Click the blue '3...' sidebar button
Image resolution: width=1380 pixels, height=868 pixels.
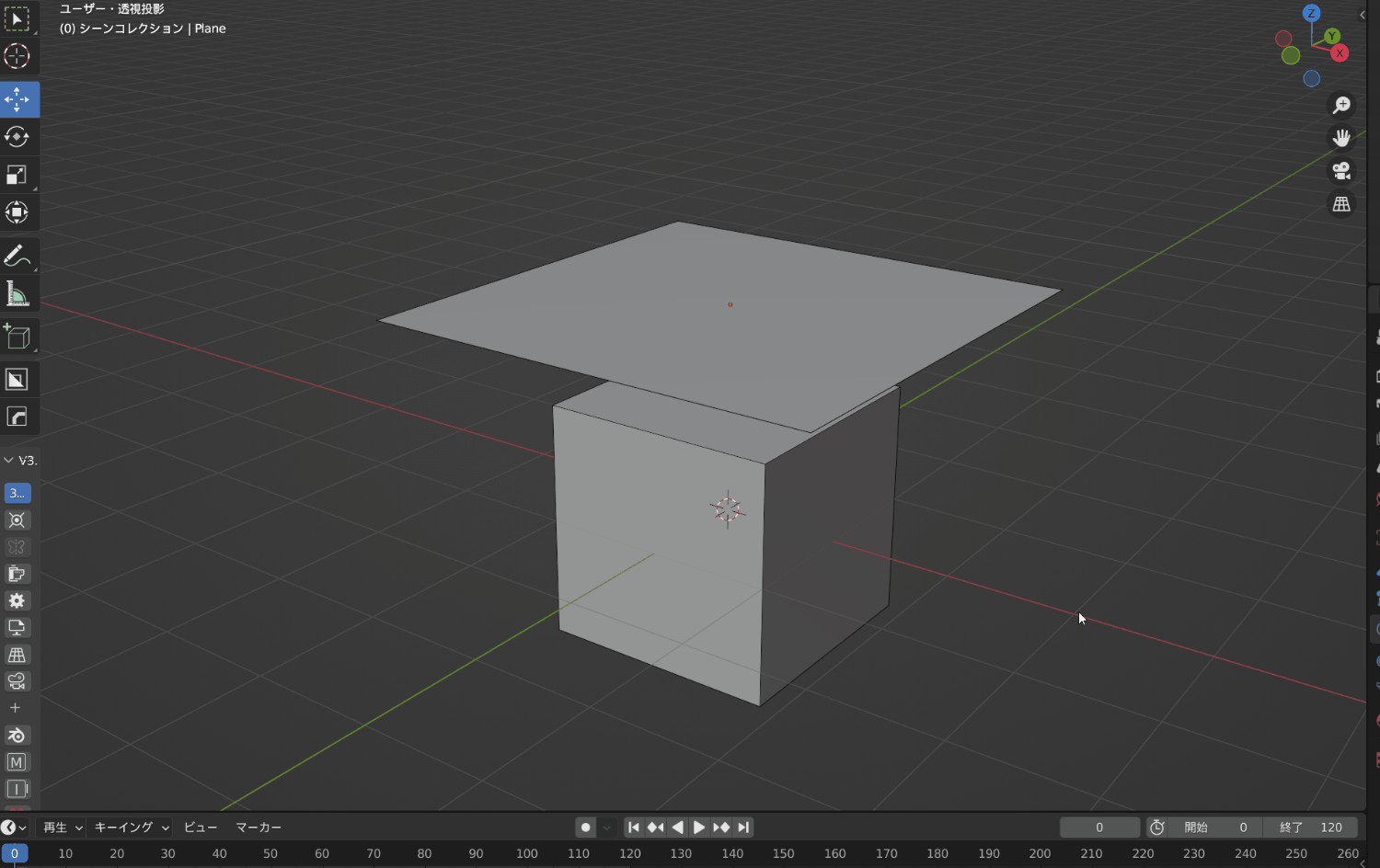(17, 494)
